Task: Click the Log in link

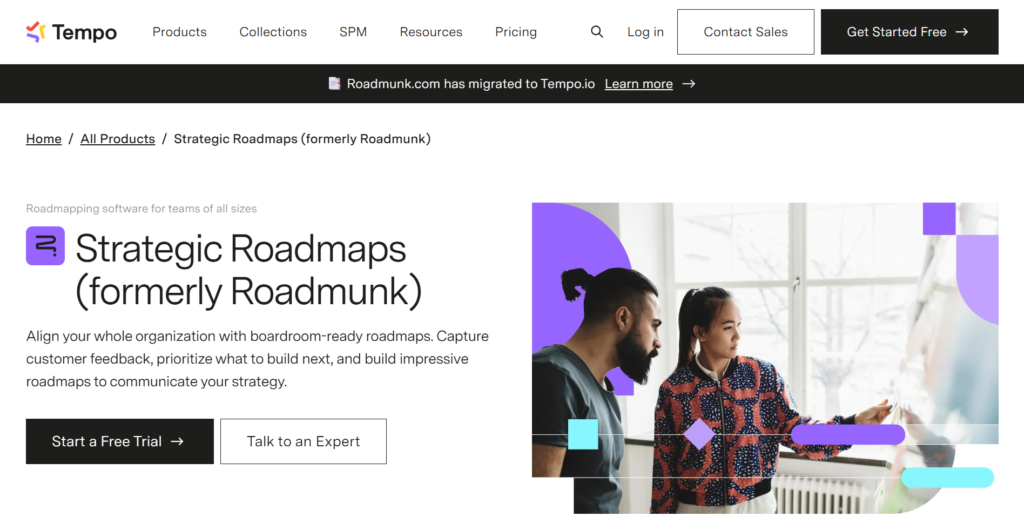Action: (645, 32)
